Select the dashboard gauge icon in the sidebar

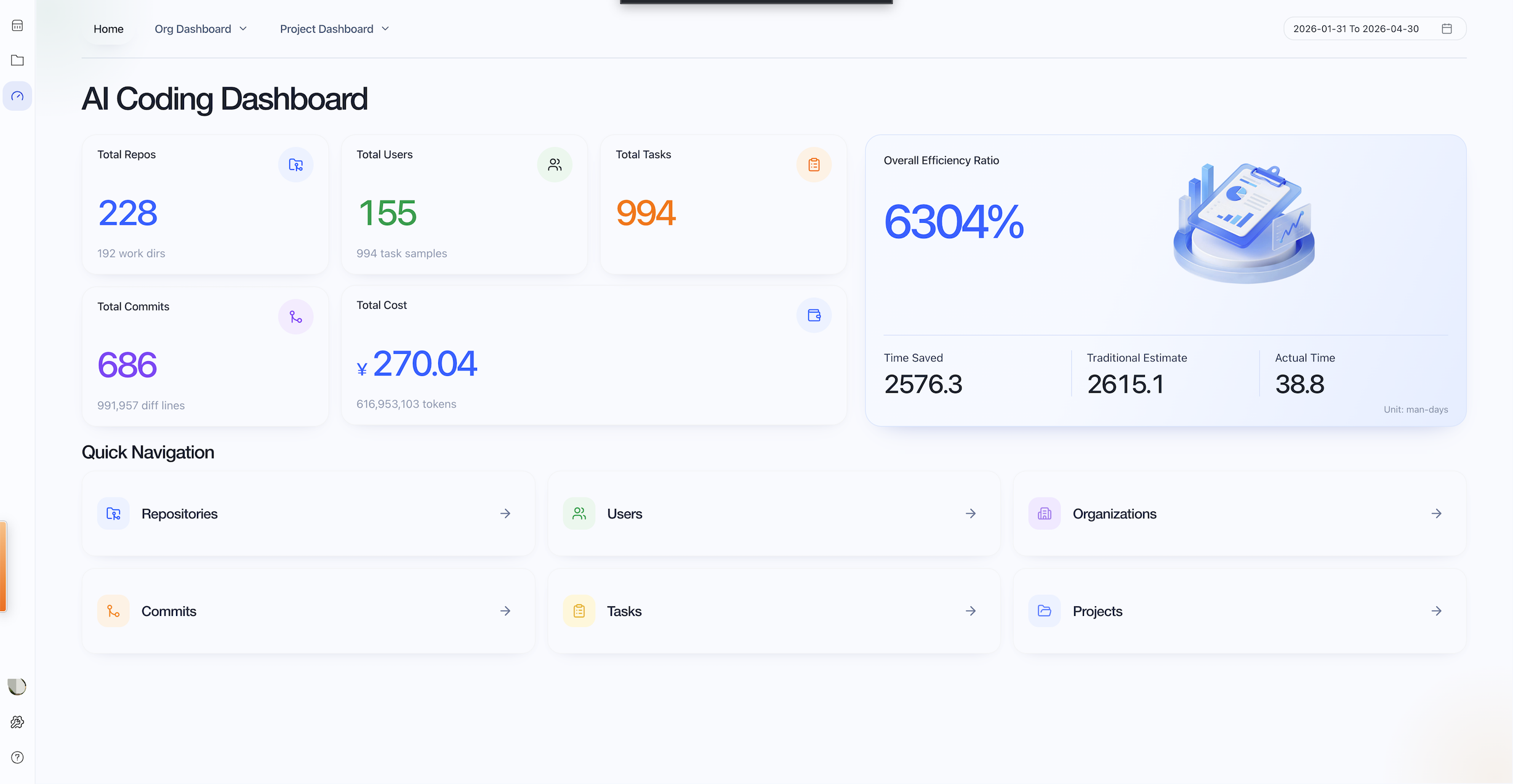pos(17,96)
